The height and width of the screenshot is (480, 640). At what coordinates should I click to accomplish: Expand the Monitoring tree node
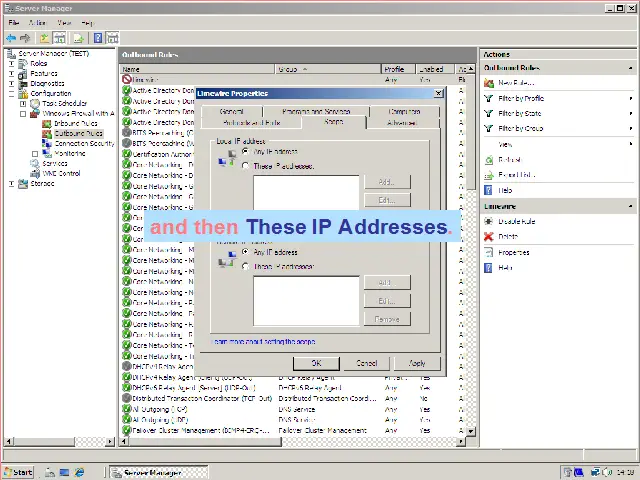pos(35,154)
